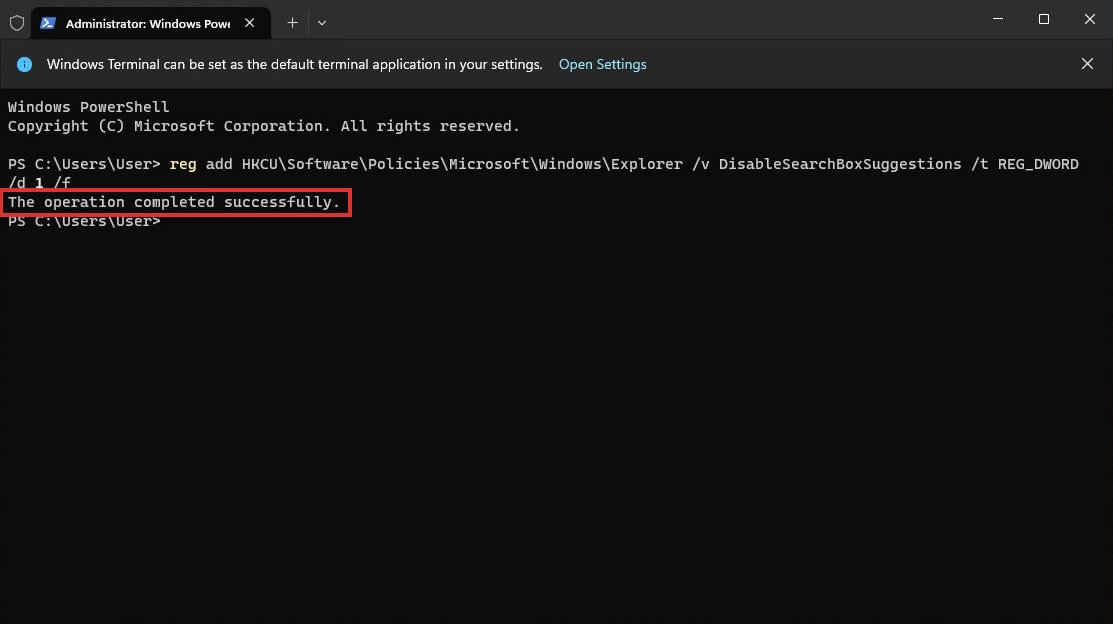Click the administrator shield icon in title bar
This screenshot has height=624, width=1113.
tap(17, 23)
